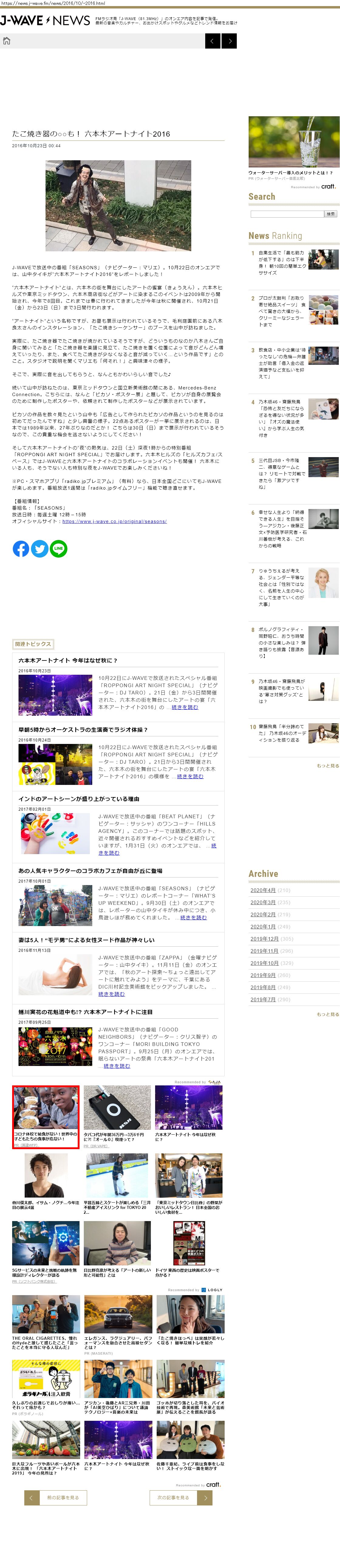Open the water server ad thumbnail
The width and height of the screenshot is (340, 1568).
[294, 142]
